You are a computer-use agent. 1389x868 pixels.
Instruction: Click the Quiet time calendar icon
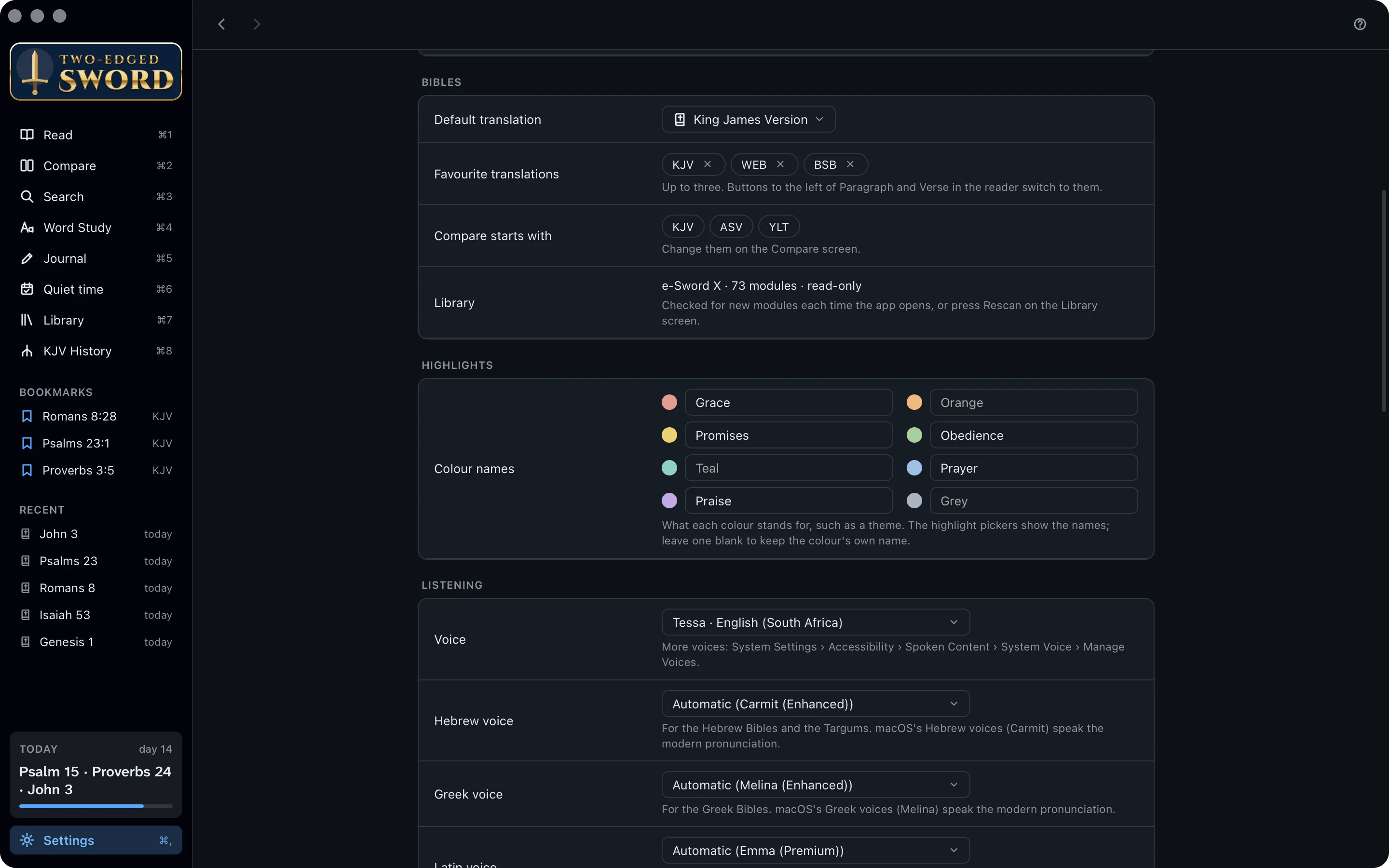click(x=27, y=289)
